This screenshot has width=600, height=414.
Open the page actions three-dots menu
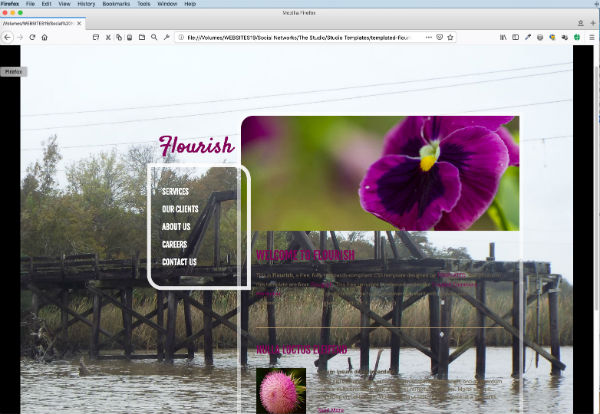[x=429, y=37]
